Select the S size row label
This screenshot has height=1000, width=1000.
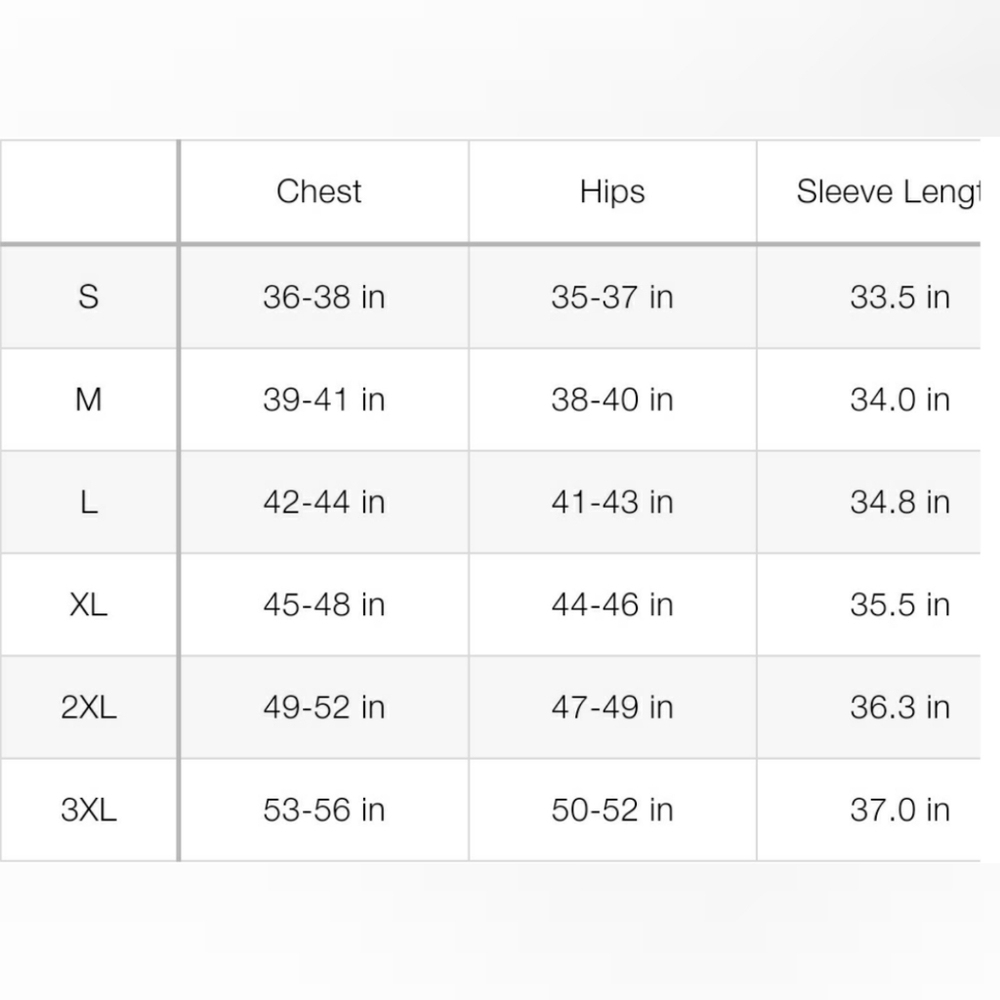(89, 297)
